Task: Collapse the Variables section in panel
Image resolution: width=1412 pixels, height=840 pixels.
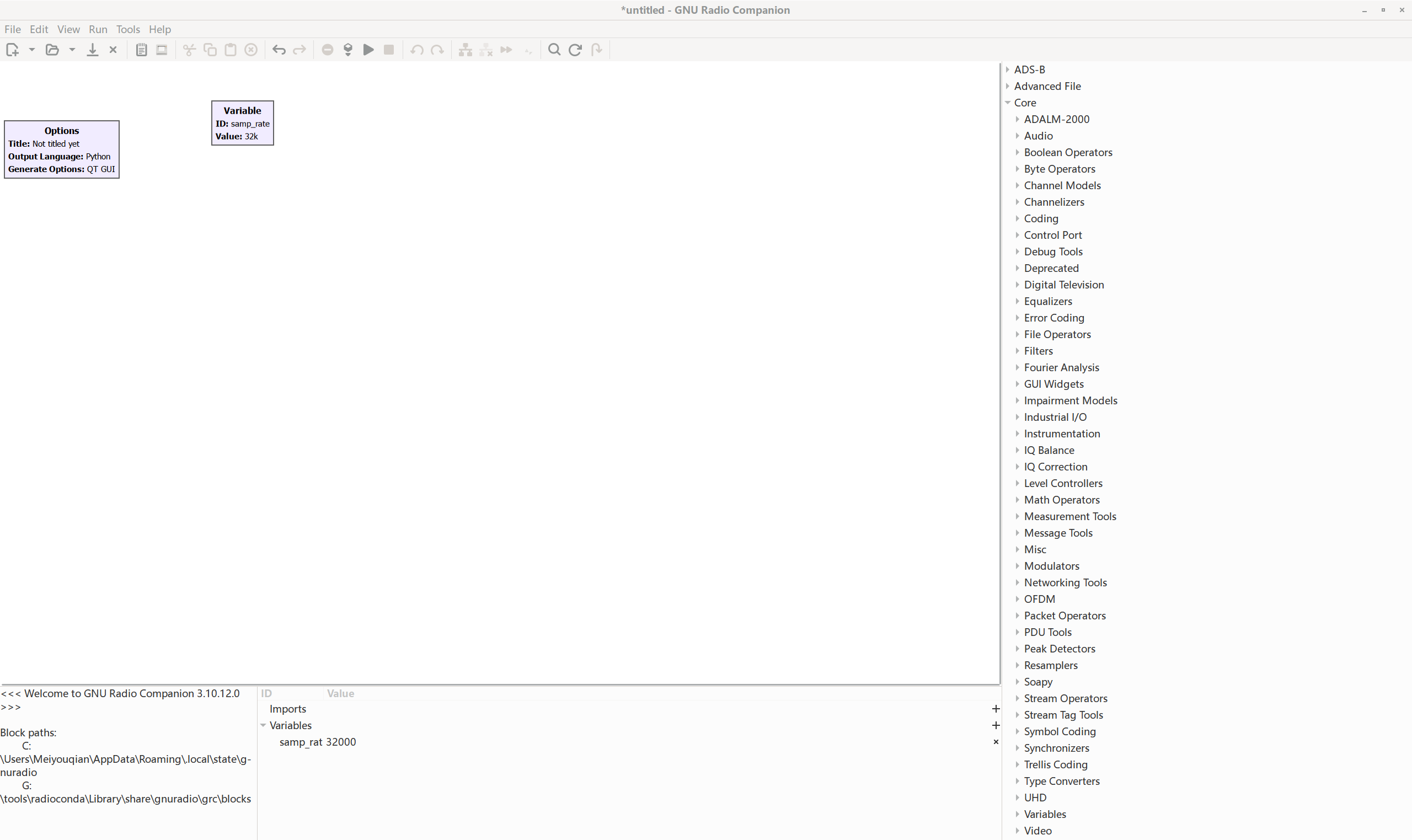Action: [263, 725]
